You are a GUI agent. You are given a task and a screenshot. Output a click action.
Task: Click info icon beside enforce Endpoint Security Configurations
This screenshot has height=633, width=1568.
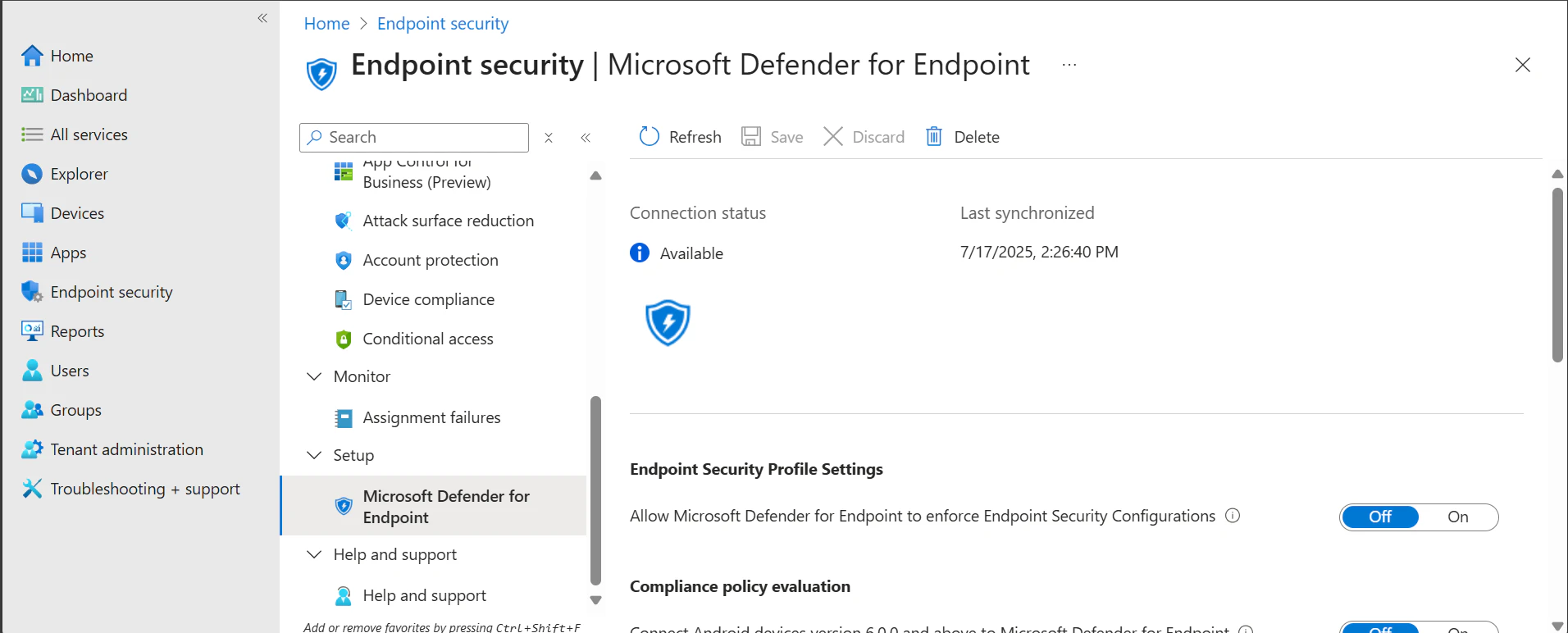point(1233,516)
